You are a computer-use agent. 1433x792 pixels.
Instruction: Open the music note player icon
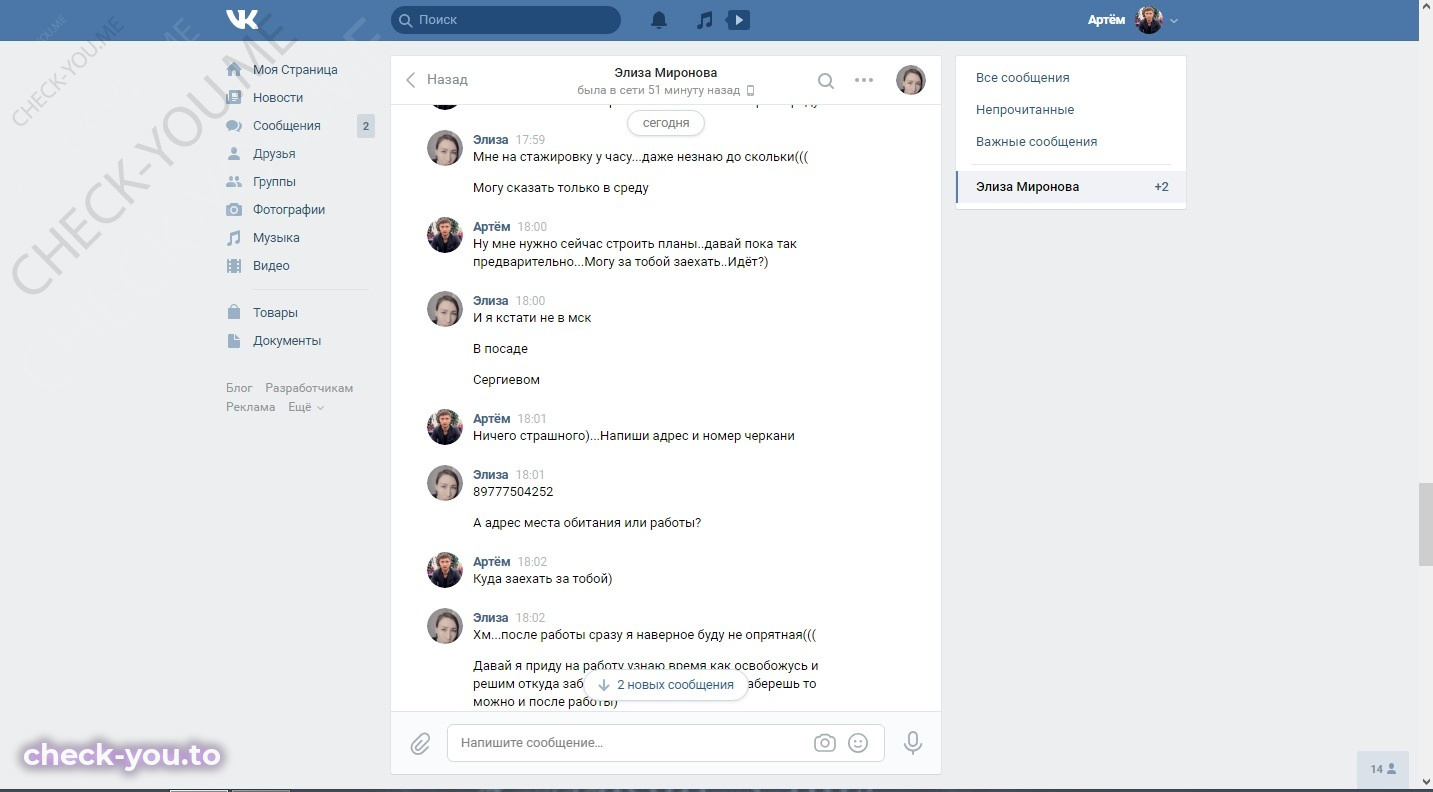(705, 20)
